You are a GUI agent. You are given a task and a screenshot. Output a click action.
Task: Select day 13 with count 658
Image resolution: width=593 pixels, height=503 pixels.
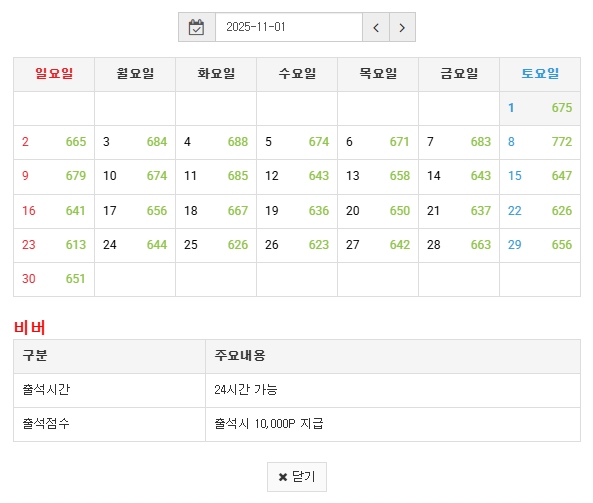[x=378, y=177]
